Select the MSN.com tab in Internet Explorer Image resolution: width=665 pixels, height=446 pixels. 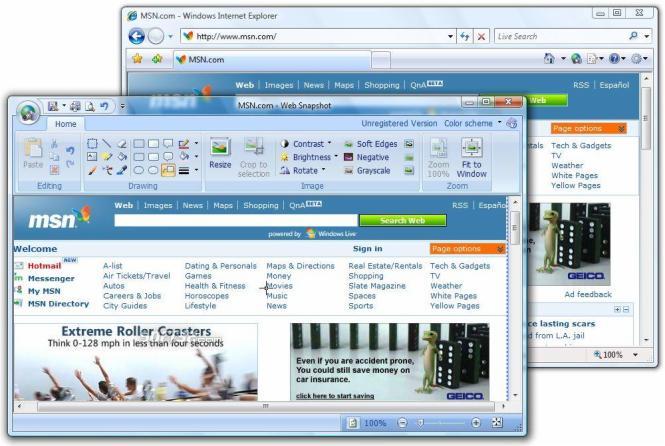coord(272,59)
